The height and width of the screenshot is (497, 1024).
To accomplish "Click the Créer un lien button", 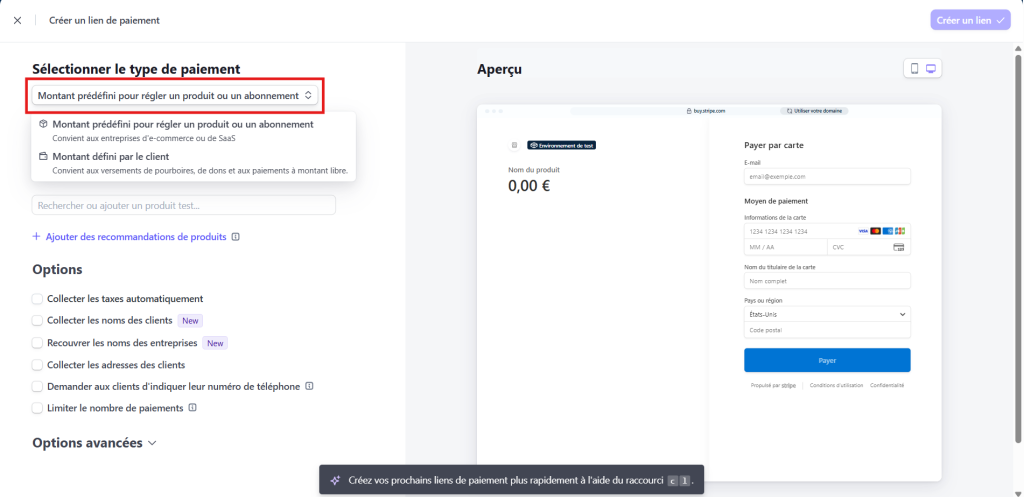I will point(971,20).
